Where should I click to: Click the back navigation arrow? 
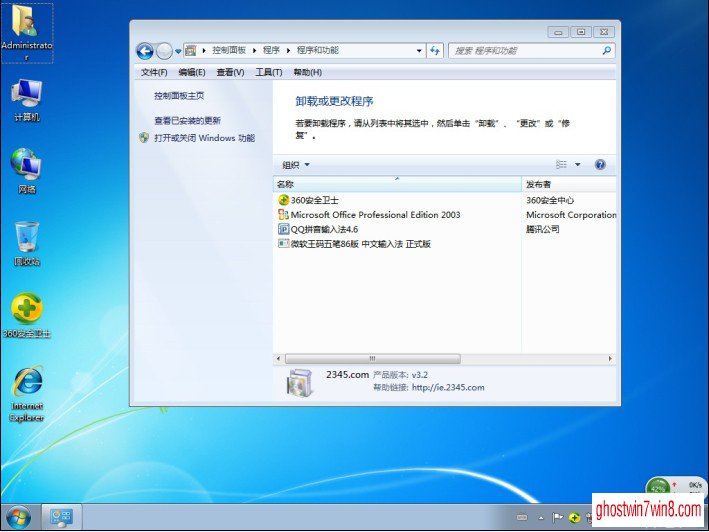click(x=145, y=51)
